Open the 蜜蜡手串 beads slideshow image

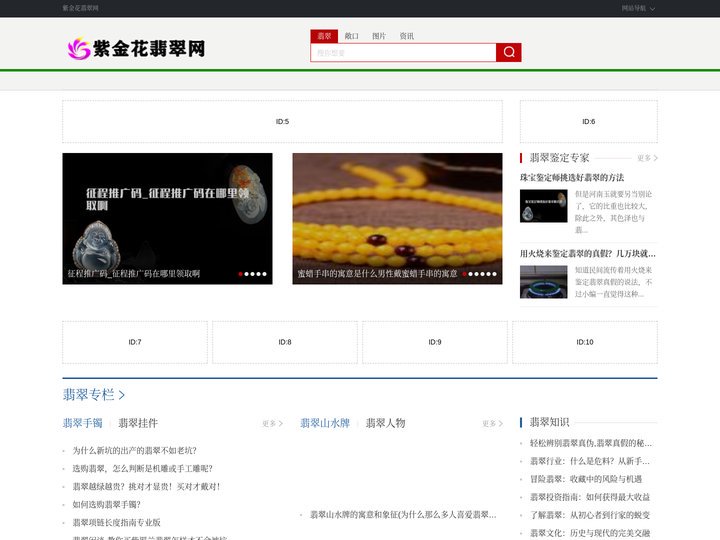[397, 219]
